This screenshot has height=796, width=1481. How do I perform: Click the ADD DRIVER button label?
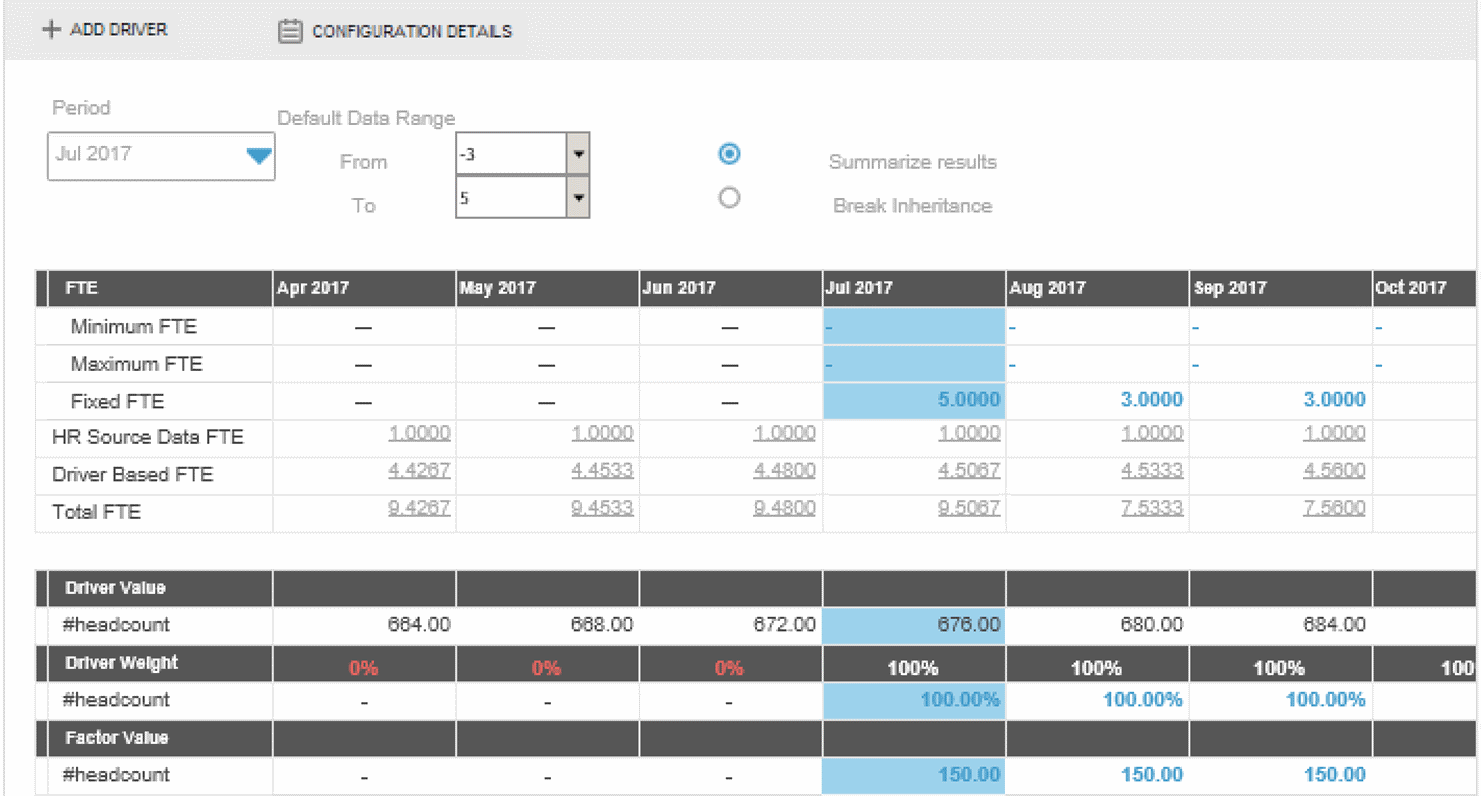click(118, 30)
